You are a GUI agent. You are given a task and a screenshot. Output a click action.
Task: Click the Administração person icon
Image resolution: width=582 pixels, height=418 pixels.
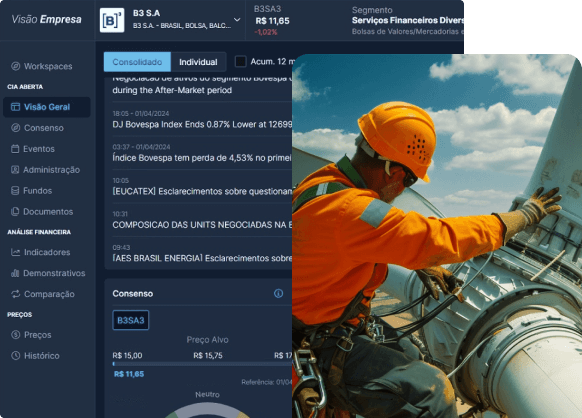pos(15,170)
